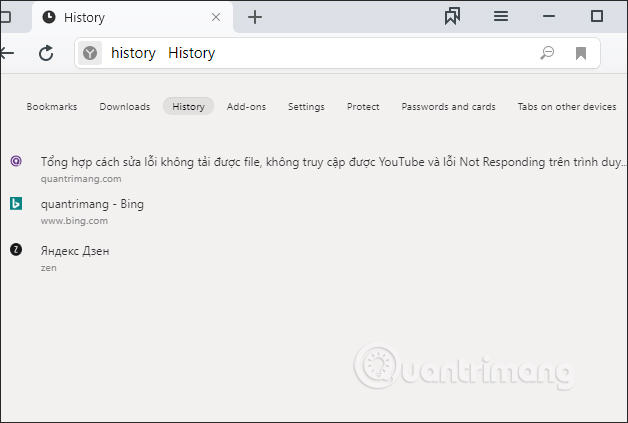This screenshot has height=423, width=628.
Task: Open the browser hamburger menu
Action: (x=501, y=16)
